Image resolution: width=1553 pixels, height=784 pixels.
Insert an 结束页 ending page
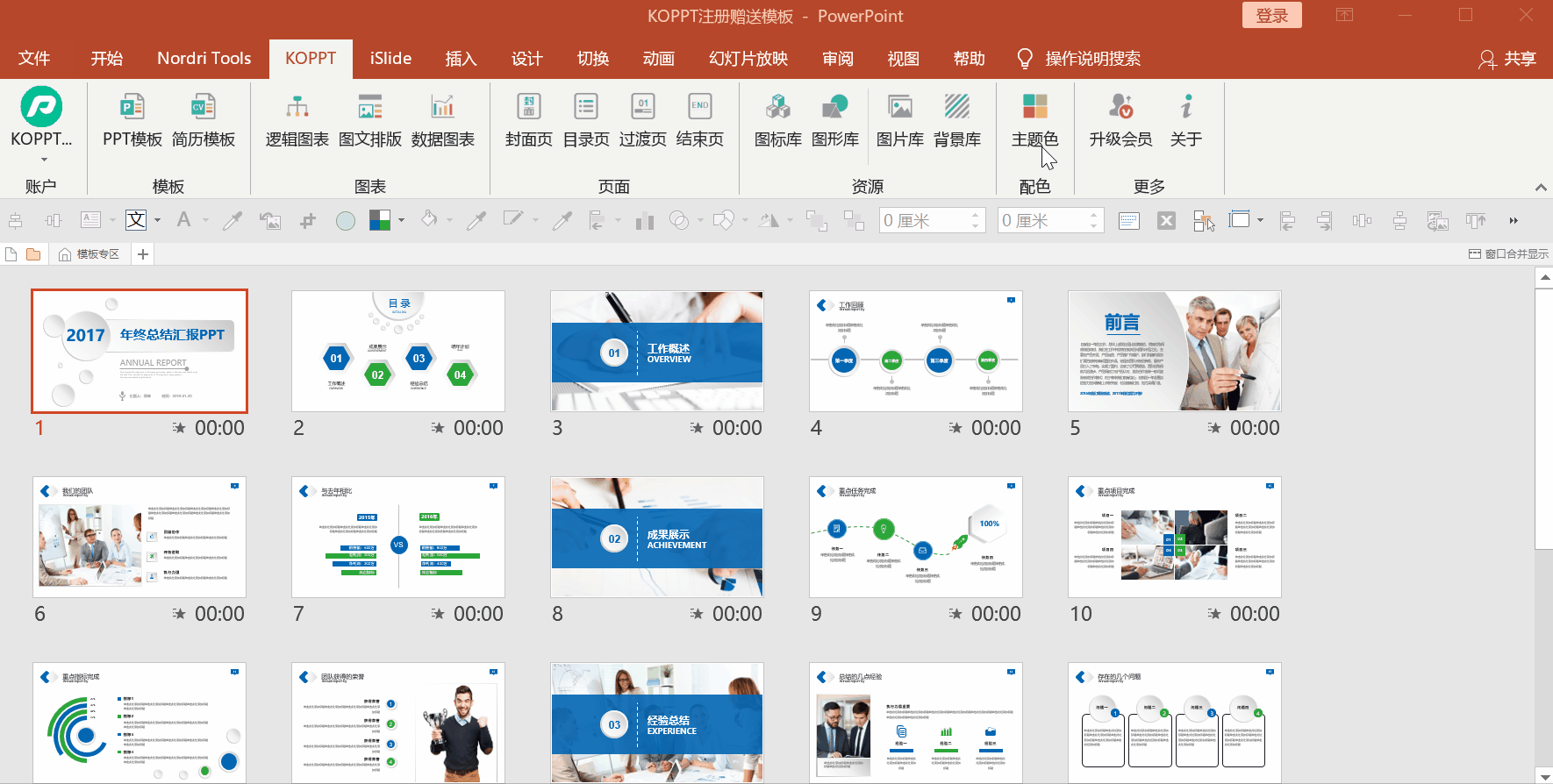point(700,120)
